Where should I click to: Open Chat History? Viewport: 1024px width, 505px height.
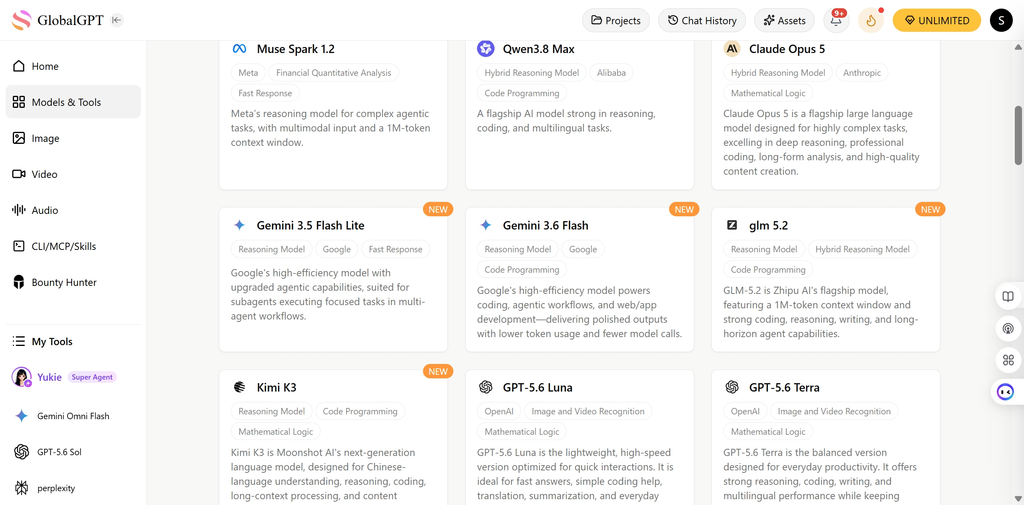tap(702, 20)
